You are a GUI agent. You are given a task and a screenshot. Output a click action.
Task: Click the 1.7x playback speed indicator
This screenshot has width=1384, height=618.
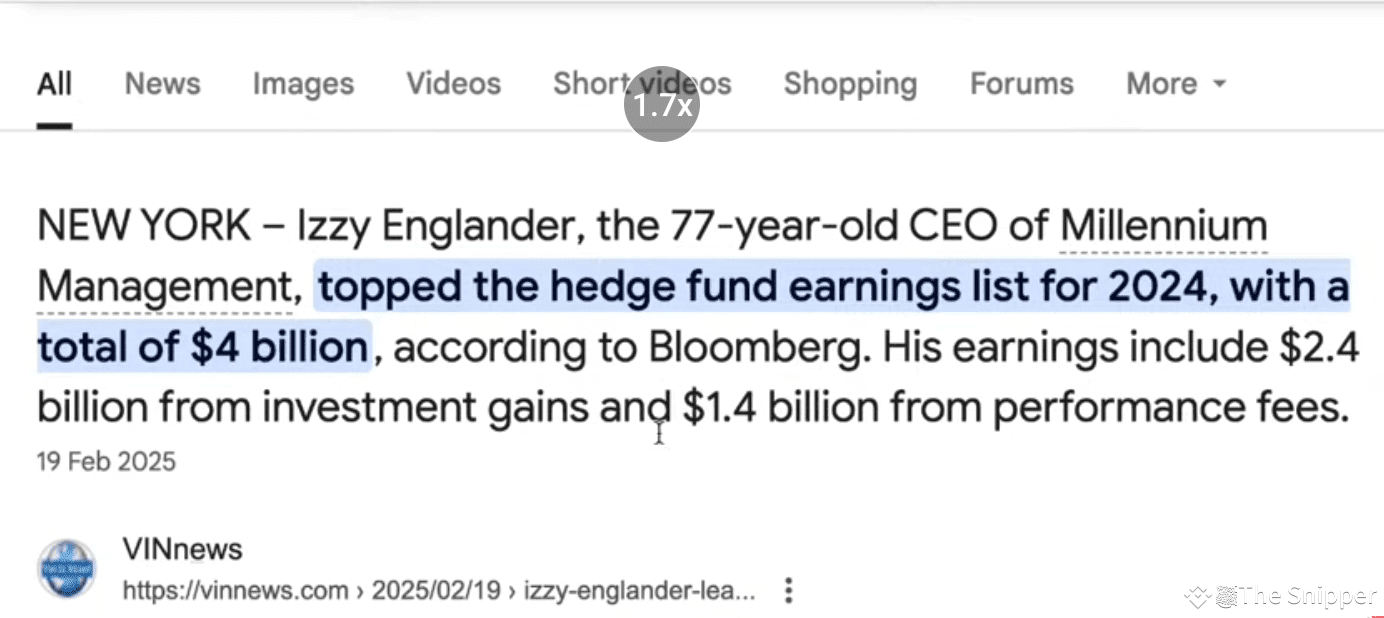(x=661, y=103)
